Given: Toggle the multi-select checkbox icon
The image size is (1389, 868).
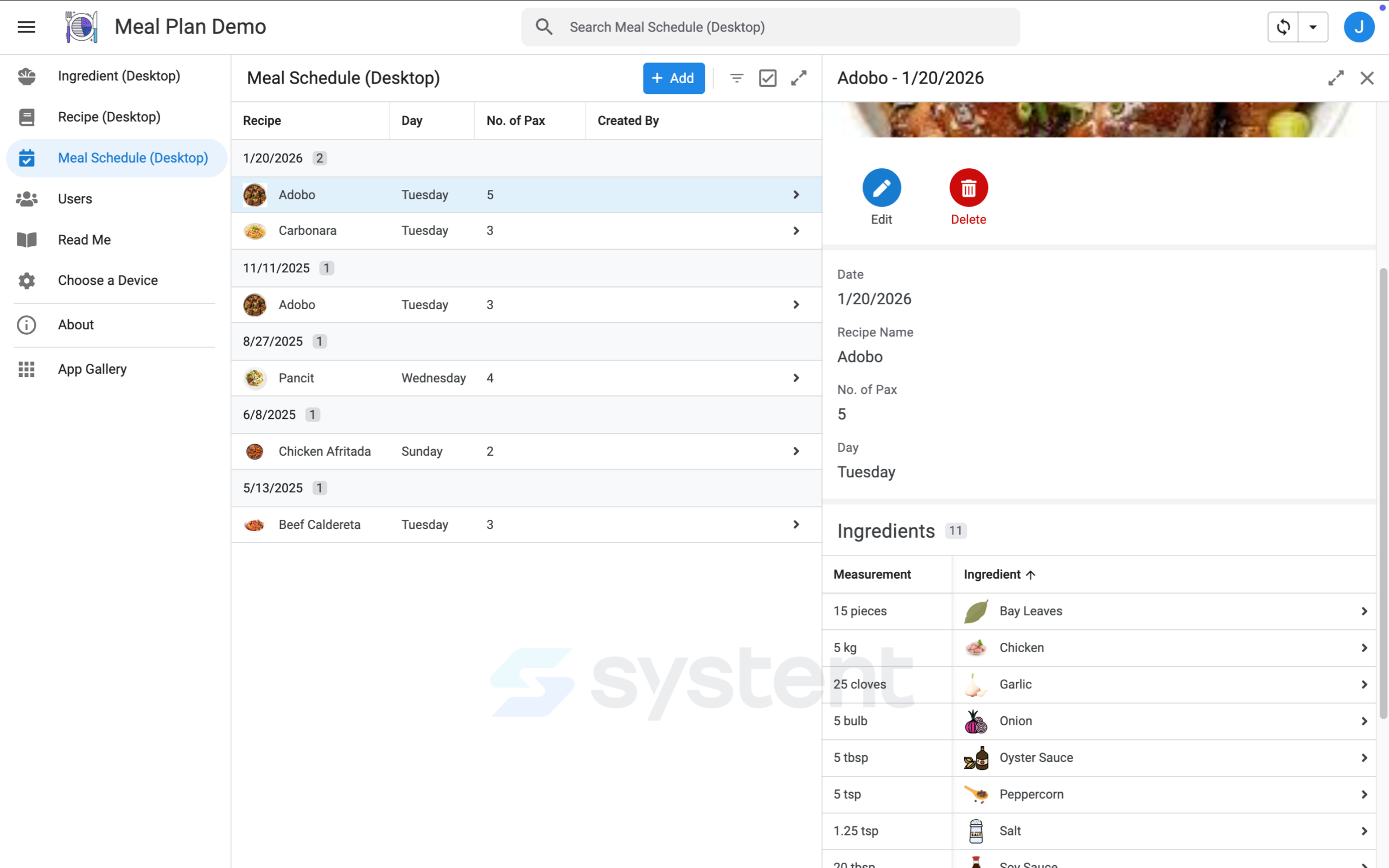Looking at the screenshot, I should tap(768, 78).
